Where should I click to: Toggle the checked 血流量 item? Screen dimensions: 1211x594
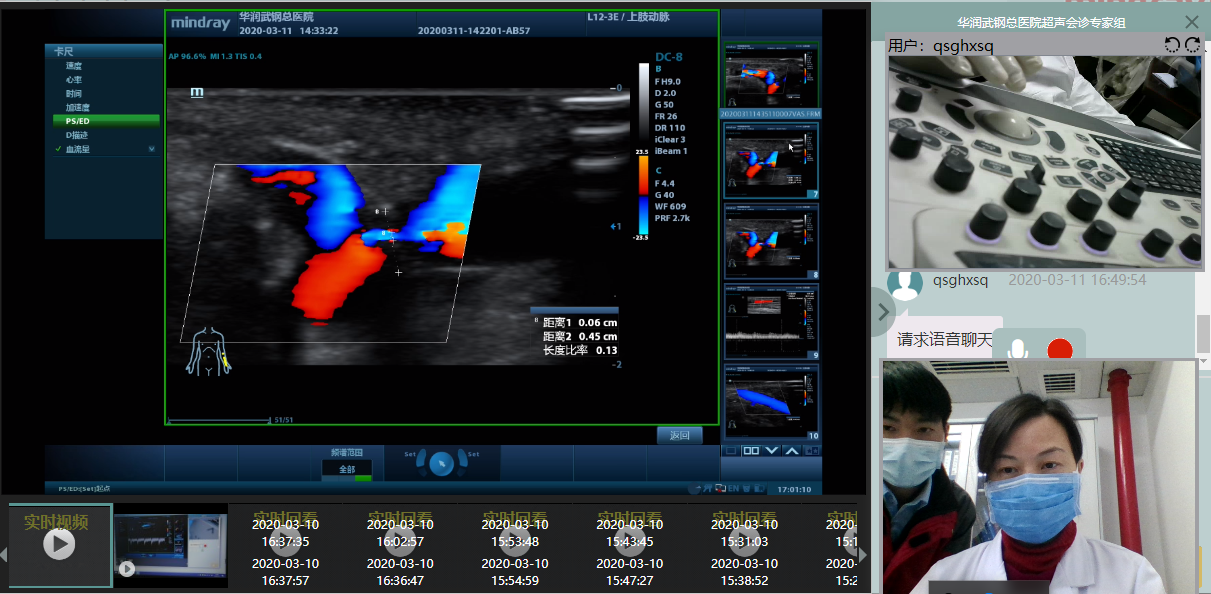(x=78, y=149)
